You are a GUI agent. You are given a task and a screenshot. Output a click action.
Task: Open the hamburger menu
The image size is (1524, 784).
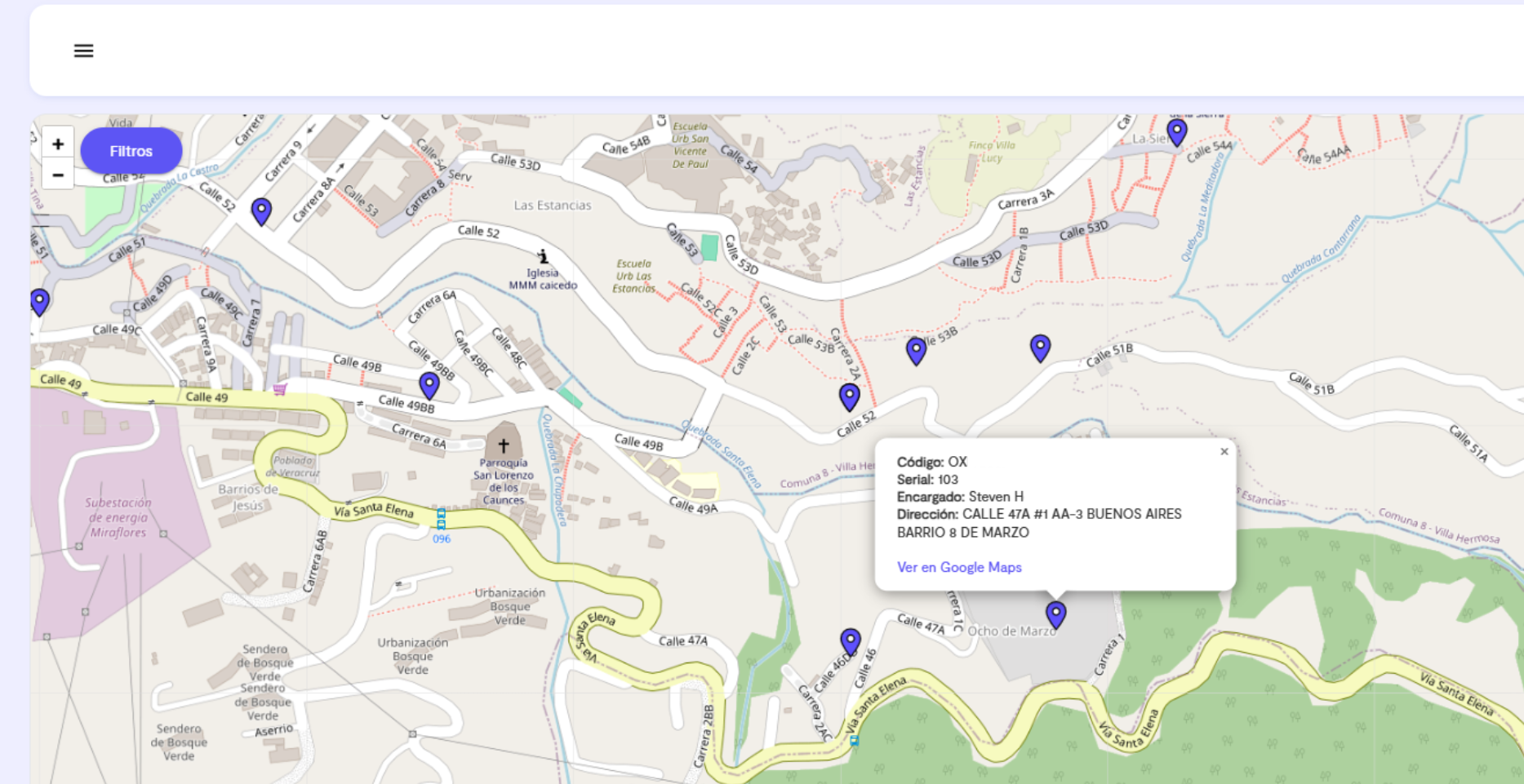click(x=83, y=51)
